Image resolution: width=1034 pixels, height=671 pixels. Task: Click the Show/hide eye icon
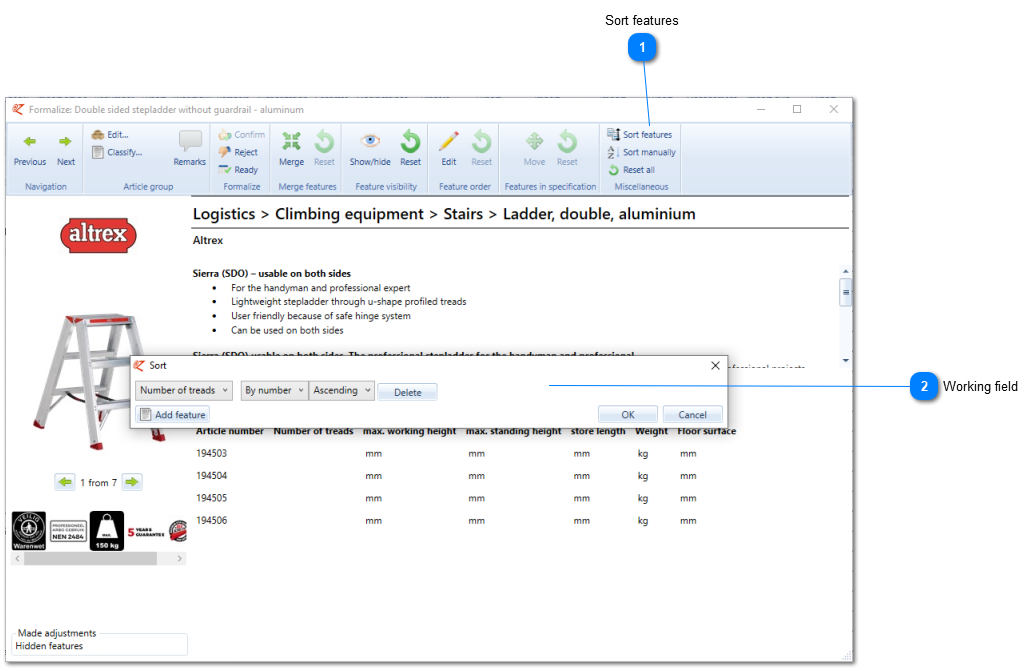click(x=370, y=148)
